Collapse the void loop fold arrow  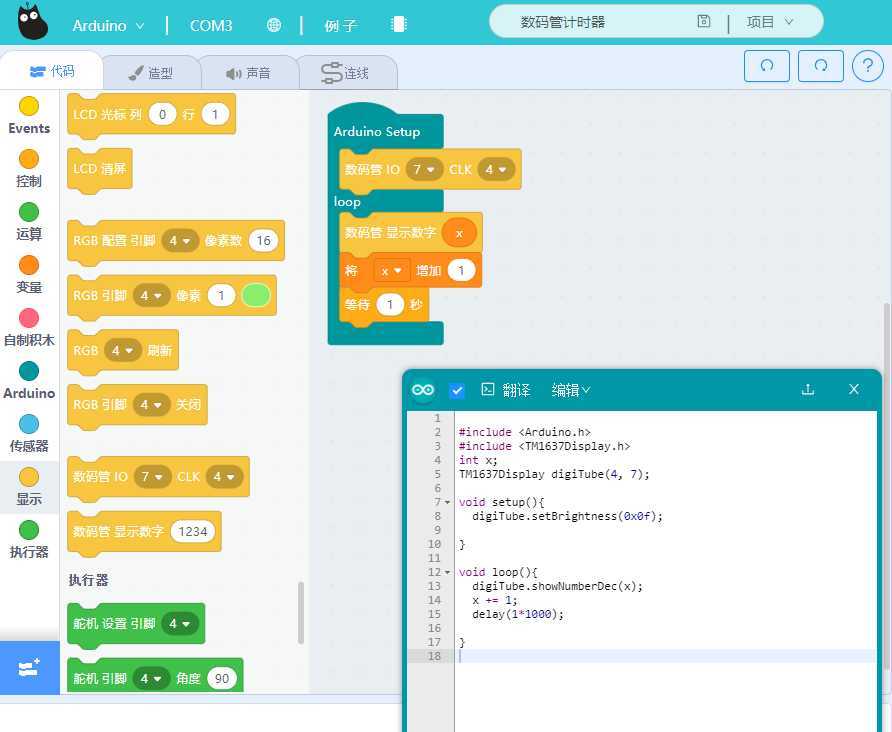tap(448, 572)
